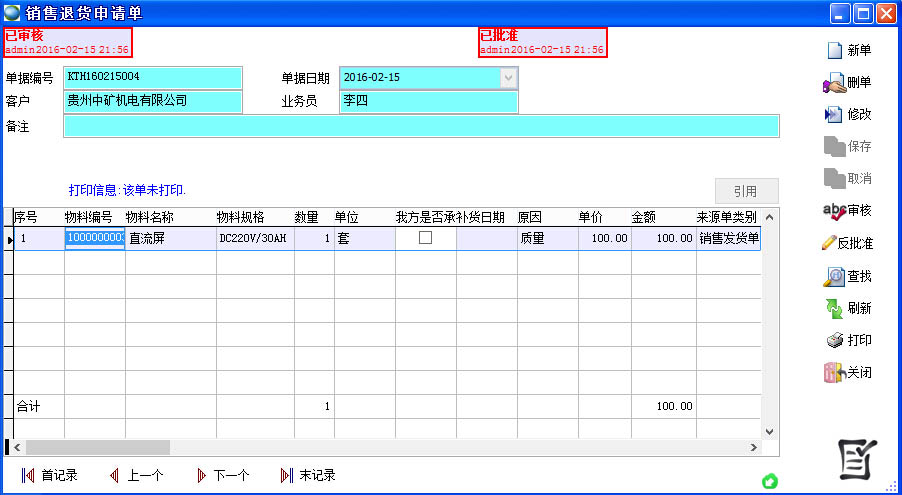902x495 pixels.
Task: Print using the 打印 printer icon
Action: coord(834,340)
